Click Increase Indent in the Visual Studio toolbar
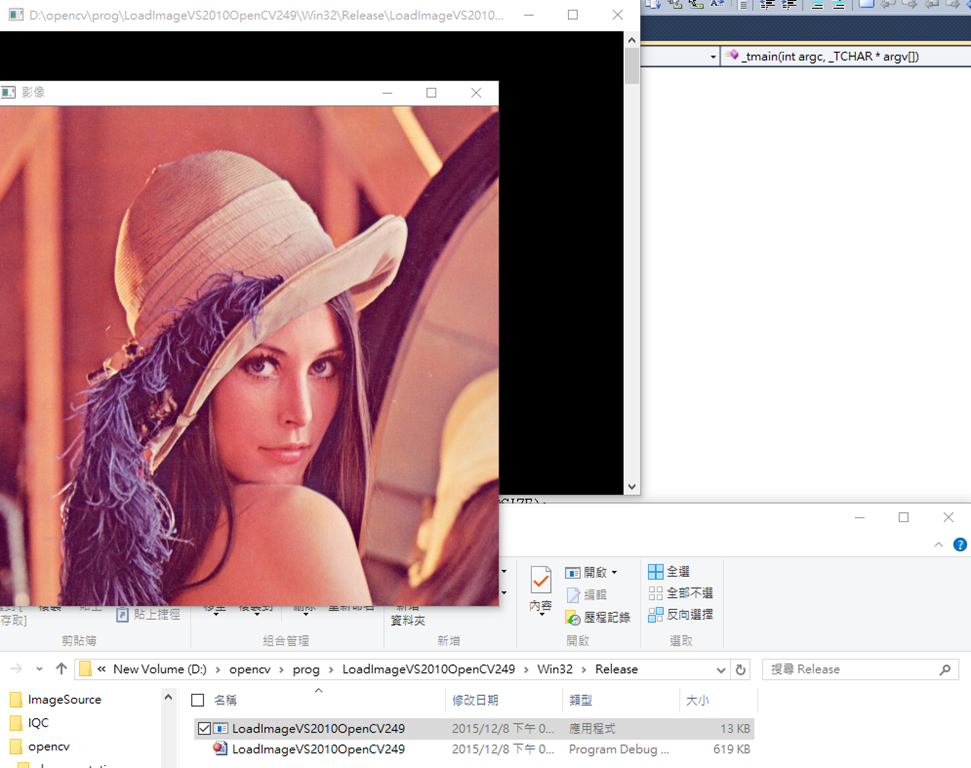 pyautogui.click(x=788, y=4)
